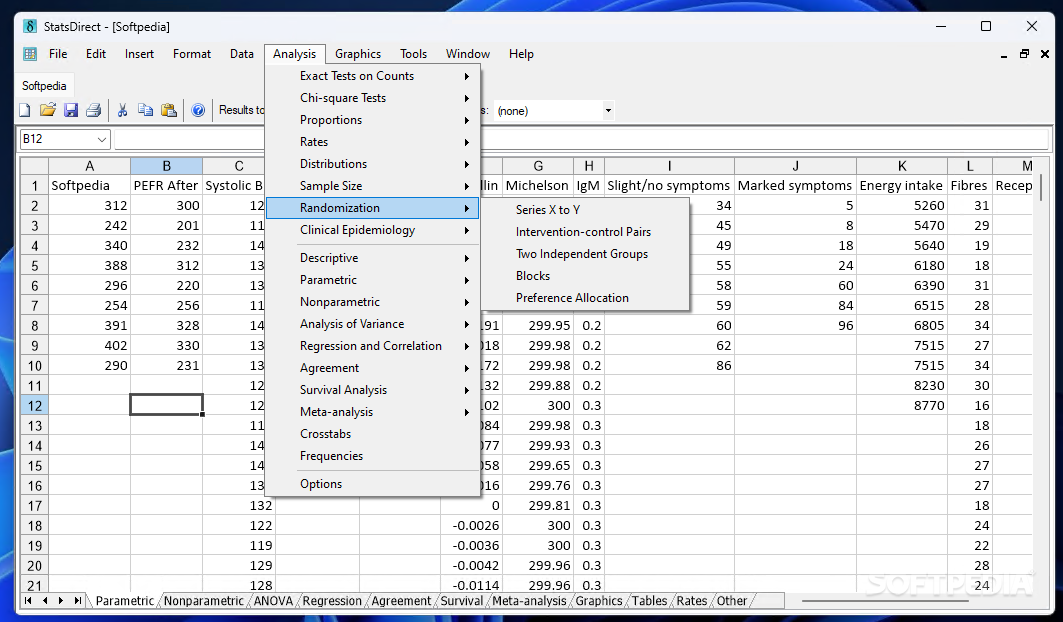Open Options in Analysis menu
1063x622 pixels.
(372, 484)
